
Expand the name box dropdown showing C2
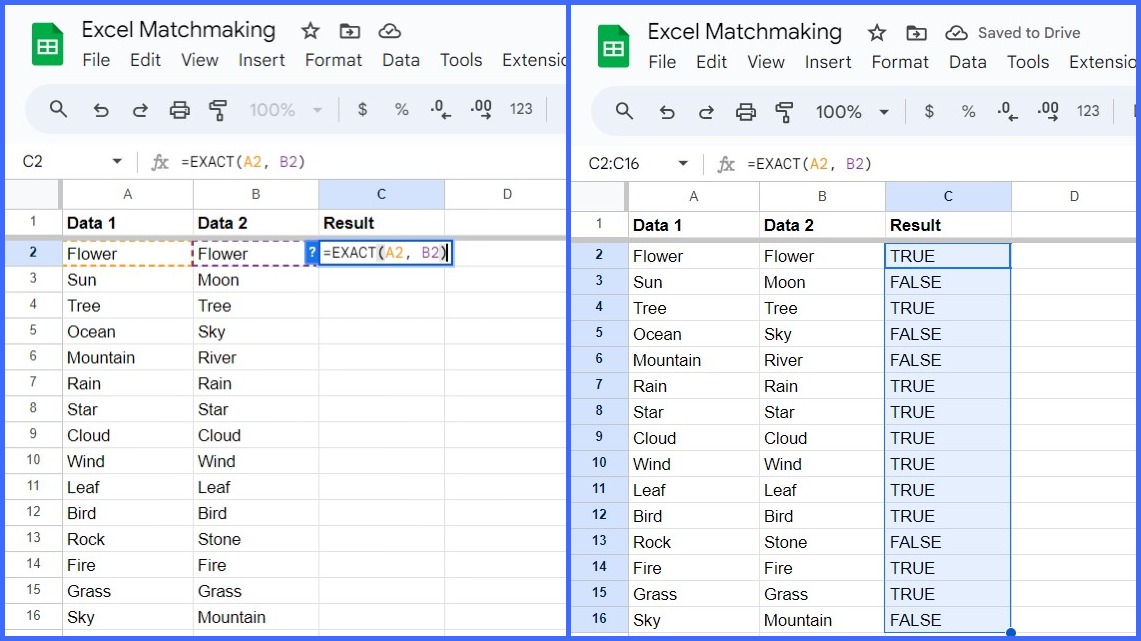coord(116,160)
